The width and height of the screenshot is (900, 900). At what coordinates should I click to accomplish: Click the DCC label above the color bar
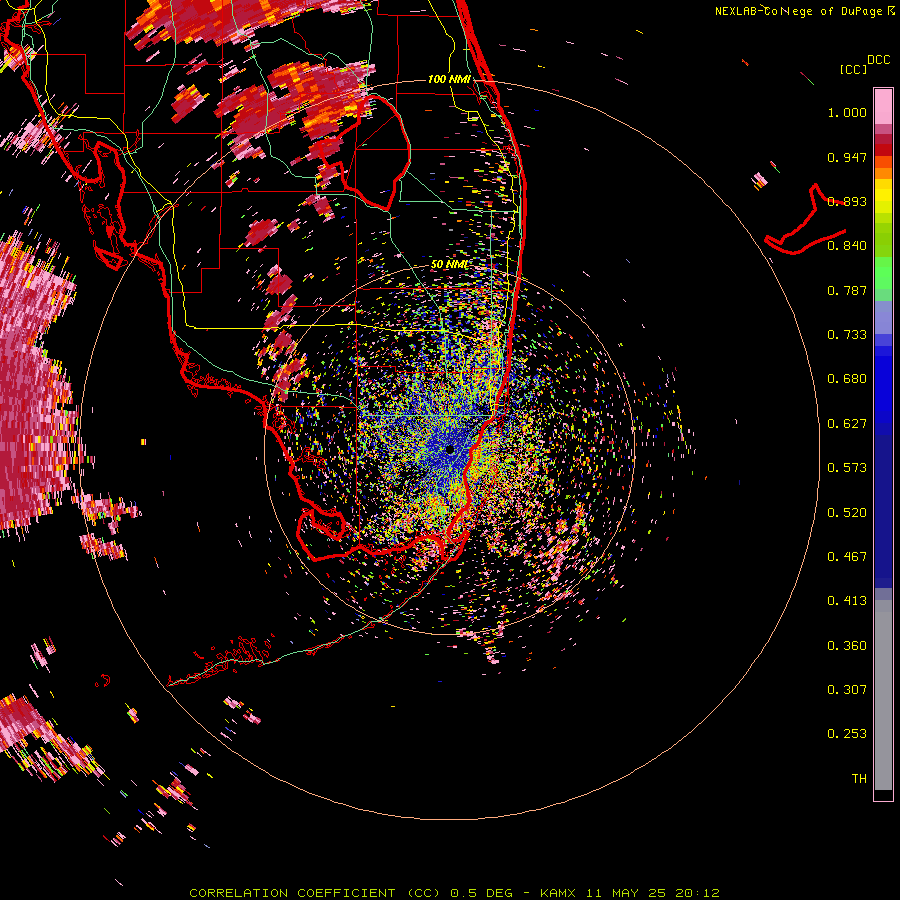pos(878,59)
